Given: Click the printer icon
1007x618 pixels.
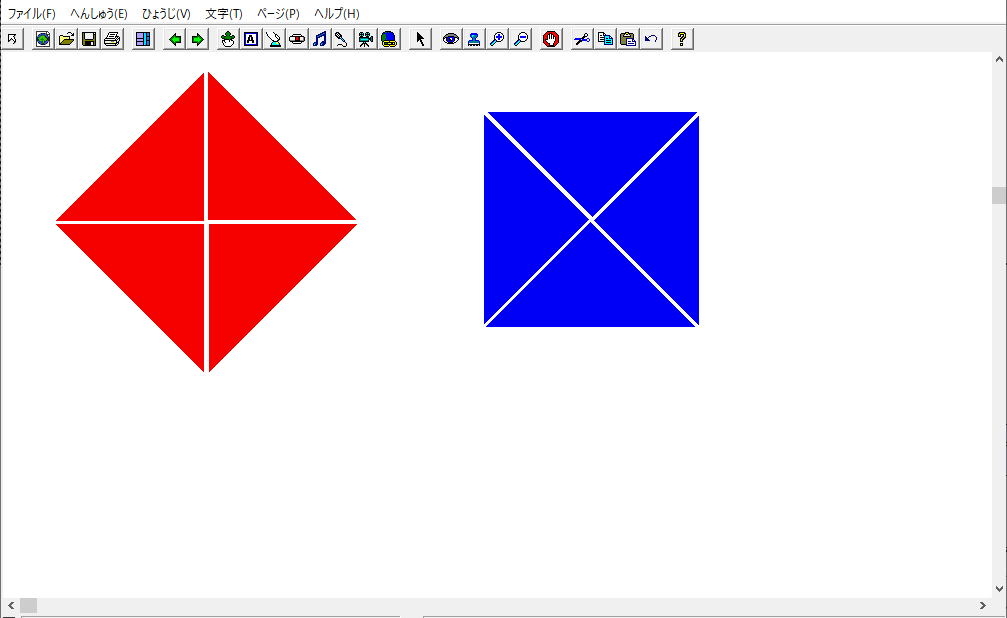Looking at the screenshot, I should click(x=112, y=39).
